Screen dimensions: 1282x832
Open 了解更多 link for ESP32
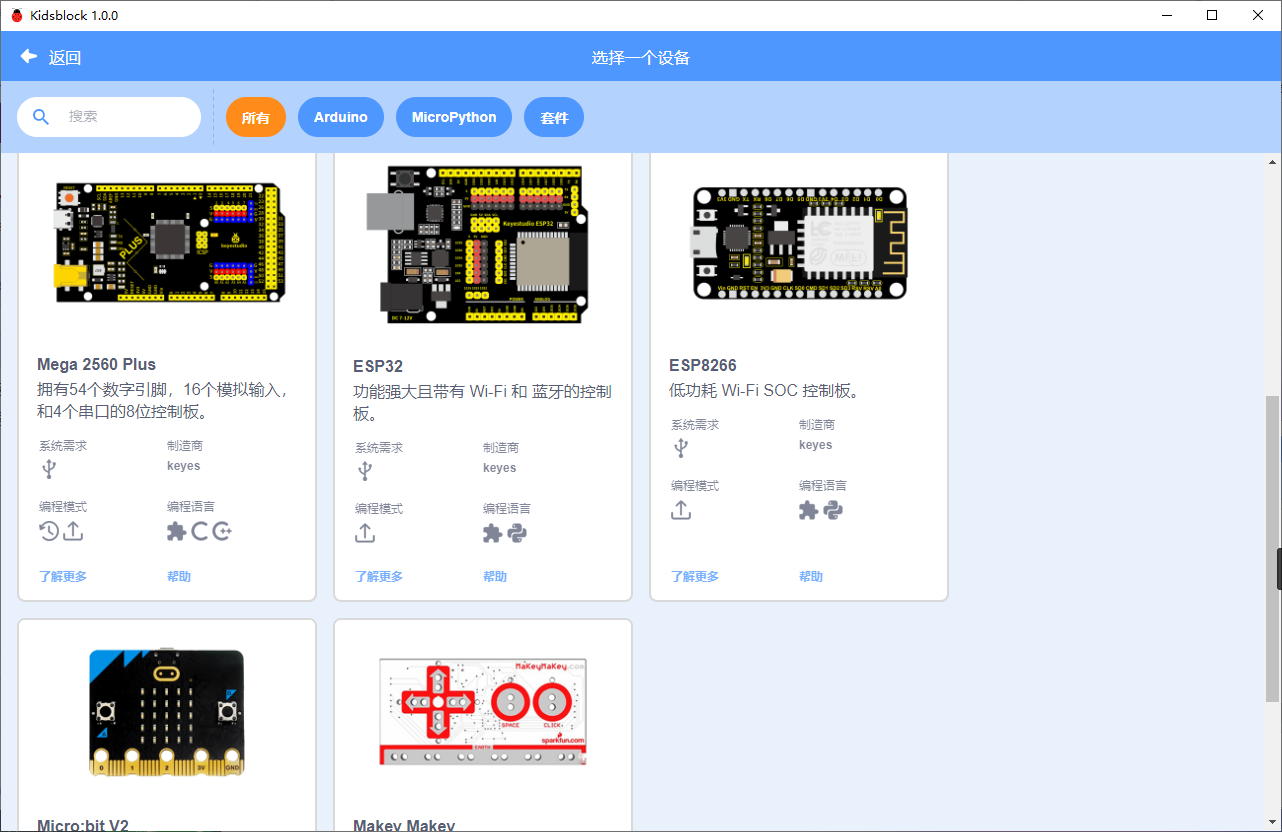tap(379, 577)
